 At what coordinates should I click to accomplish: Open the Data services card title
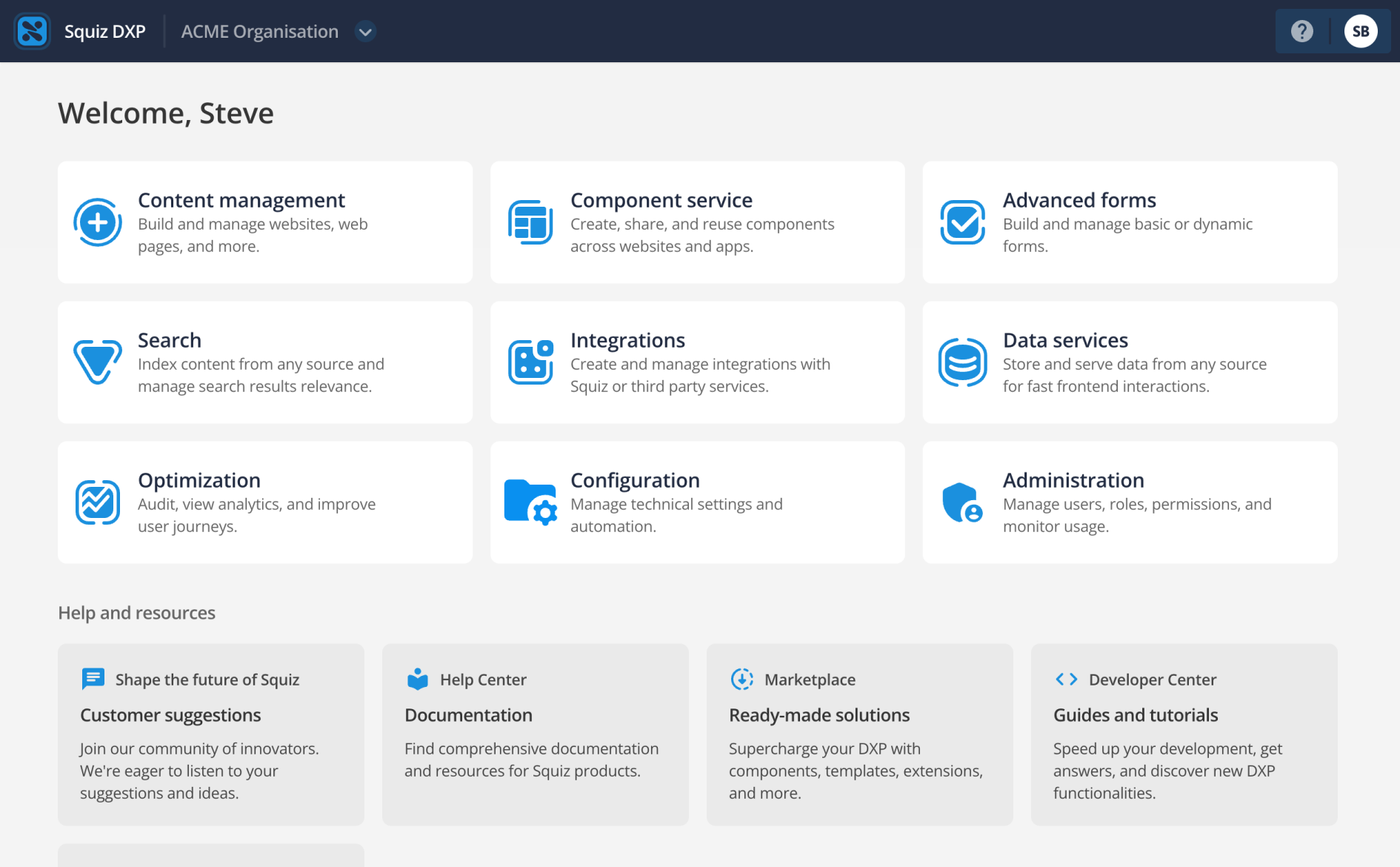click(x=1065, y=340)
